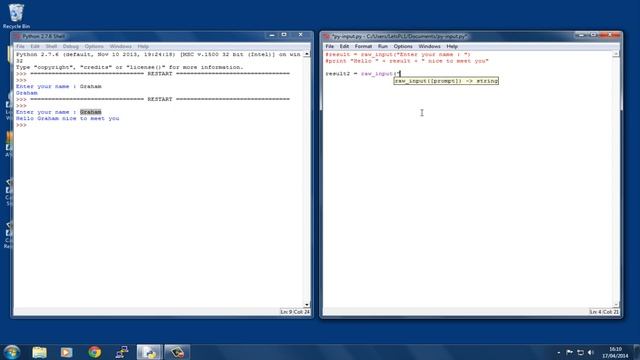Show hidden tray icons arrow
Screen dimensions: 640x360
tap(558, 353)
